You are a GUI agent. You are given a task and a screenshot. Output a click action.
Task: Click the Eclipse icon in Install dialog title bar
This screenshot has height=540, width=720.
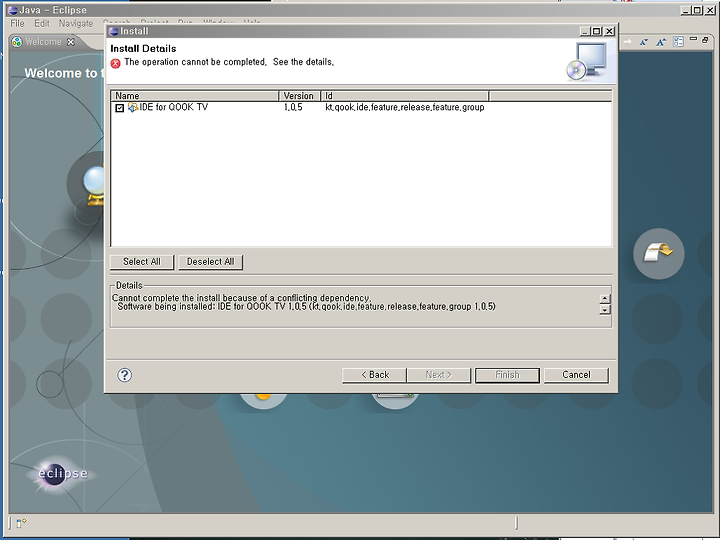[x=113, y=31]
